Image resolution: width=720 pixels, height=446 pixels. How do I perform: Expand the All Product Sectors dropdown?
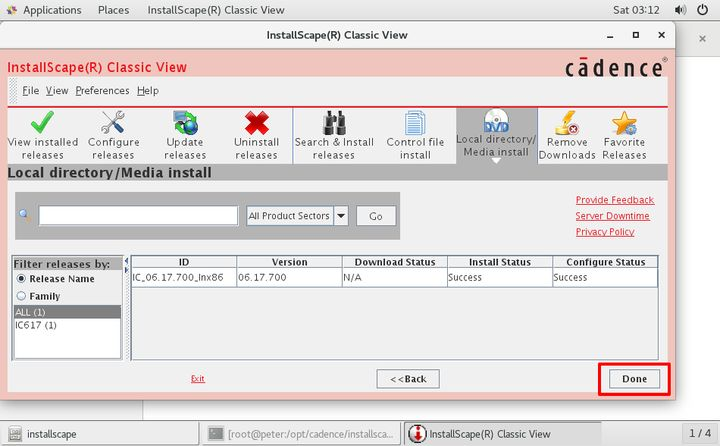click(x=341, y=216)
